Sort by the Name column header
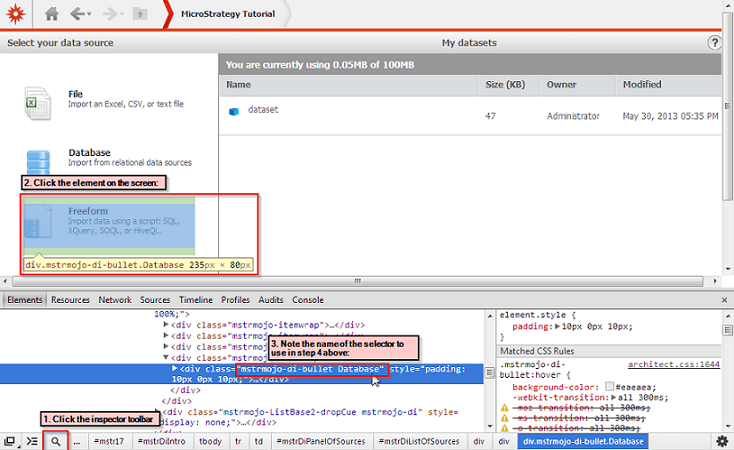Screen dimensions: 734x450 [349, 85]
